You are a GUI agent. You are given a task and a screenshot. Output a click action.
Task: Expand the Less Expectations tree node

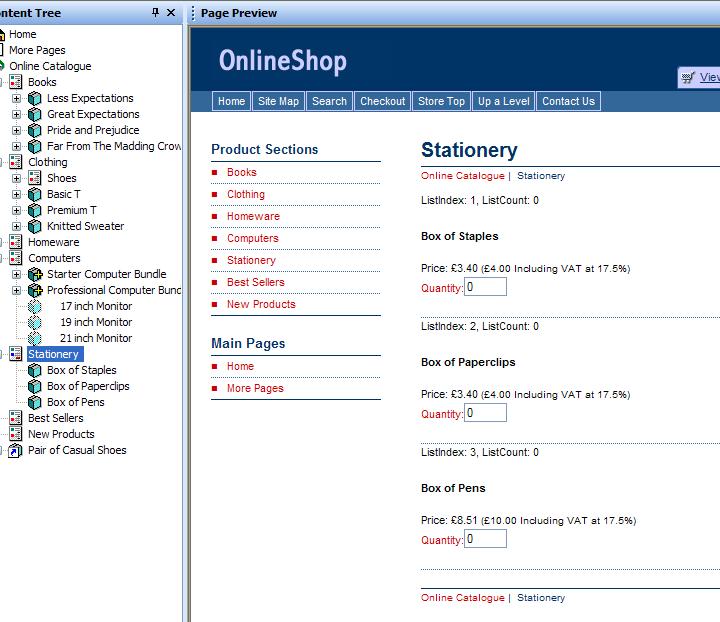click(x=16, y=98)
